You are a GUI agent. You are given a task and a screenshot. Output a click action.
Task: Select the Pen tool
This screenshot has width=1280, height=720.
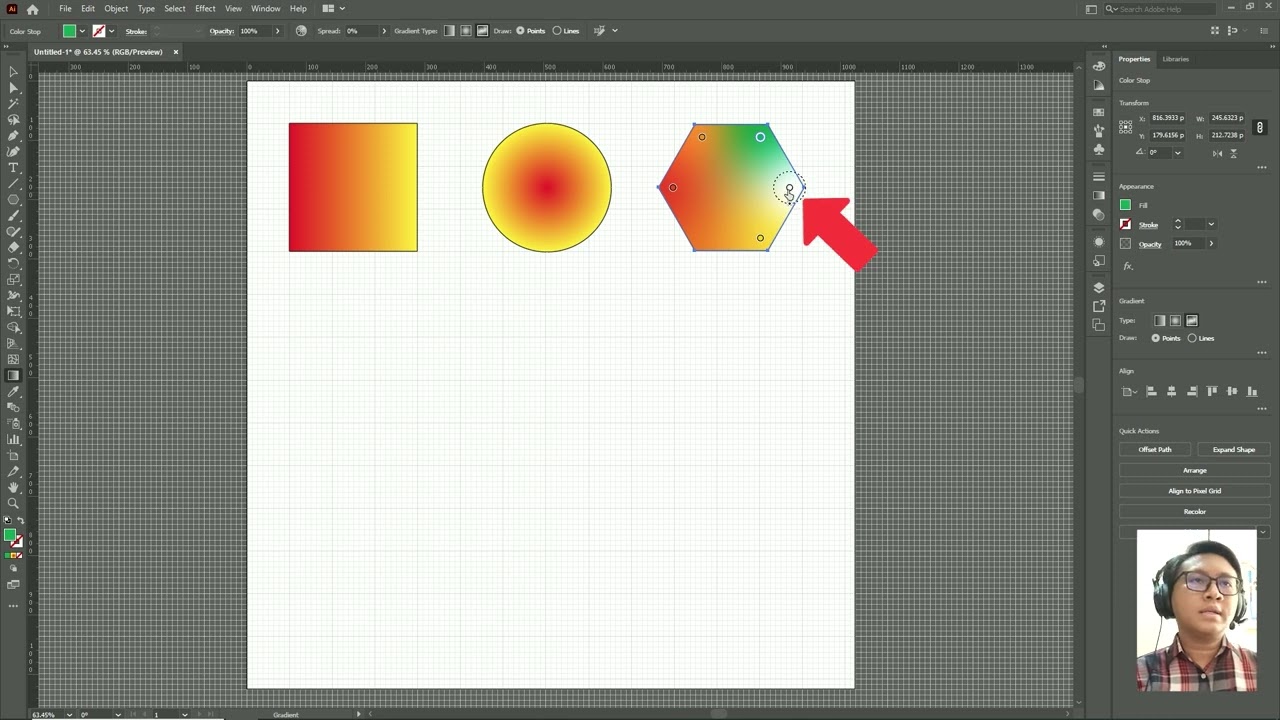13,136
